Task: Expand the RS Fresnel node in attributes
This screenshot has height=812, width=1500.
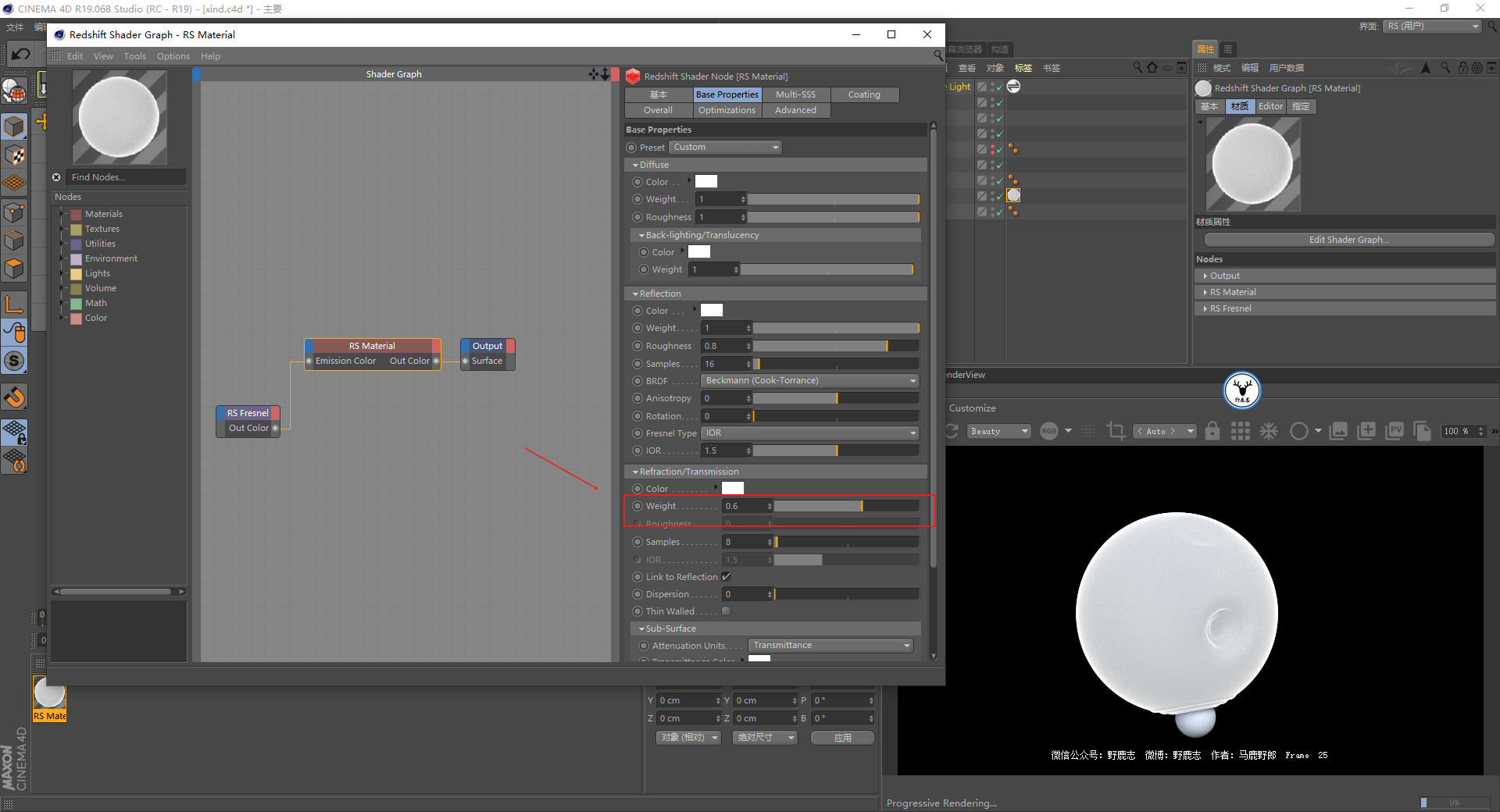Action: [1205, 309]
